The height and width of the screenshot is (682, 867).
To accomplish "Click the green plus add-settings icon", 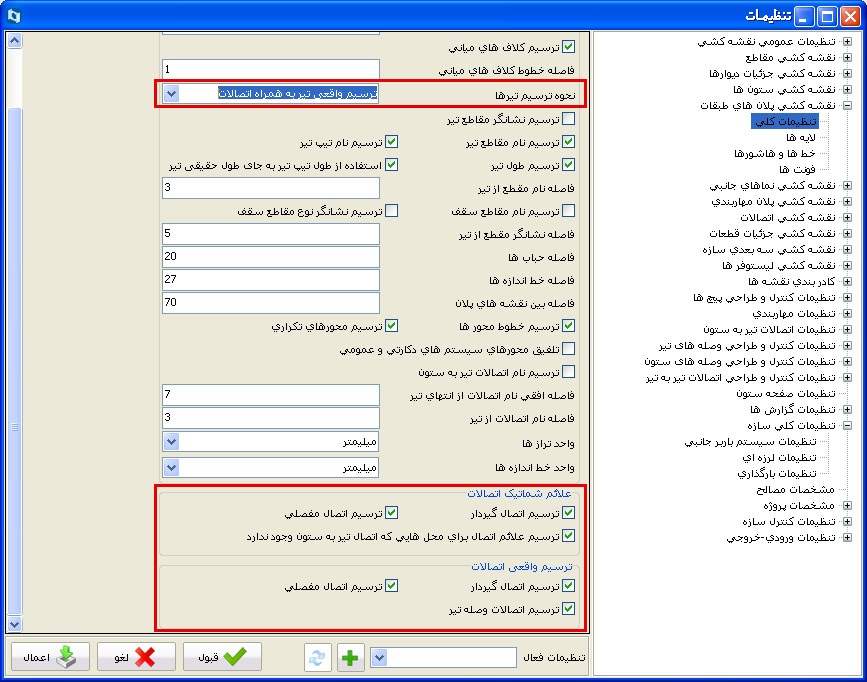I will pos(351,657).
